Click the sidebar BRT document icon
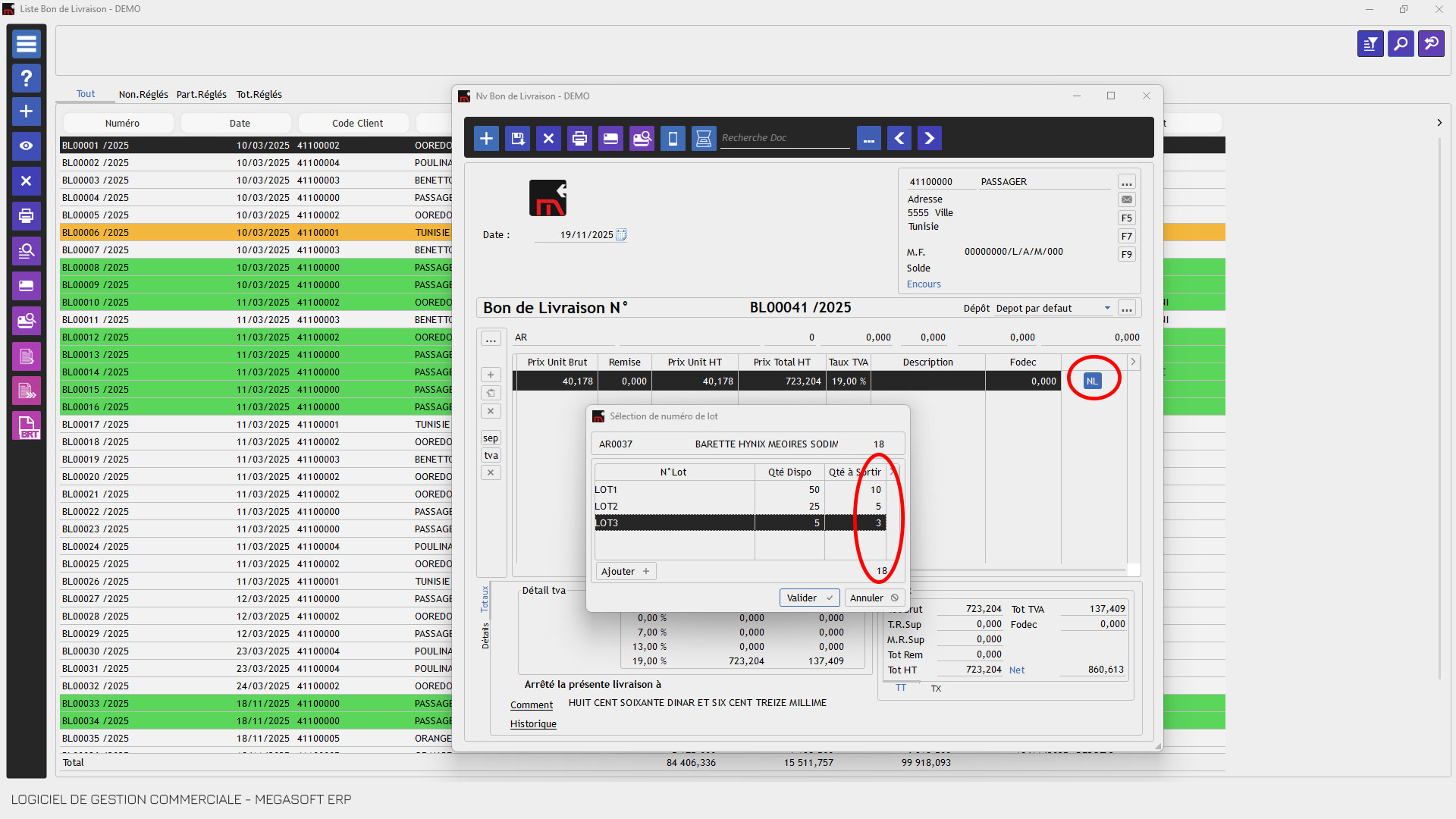 pyautogui.click(x=26, y=426)
